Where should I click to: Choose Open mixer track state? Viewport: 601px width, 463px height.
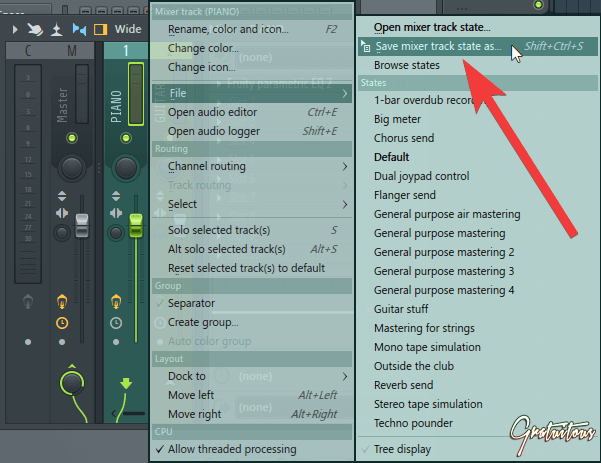tap(478, 27)
